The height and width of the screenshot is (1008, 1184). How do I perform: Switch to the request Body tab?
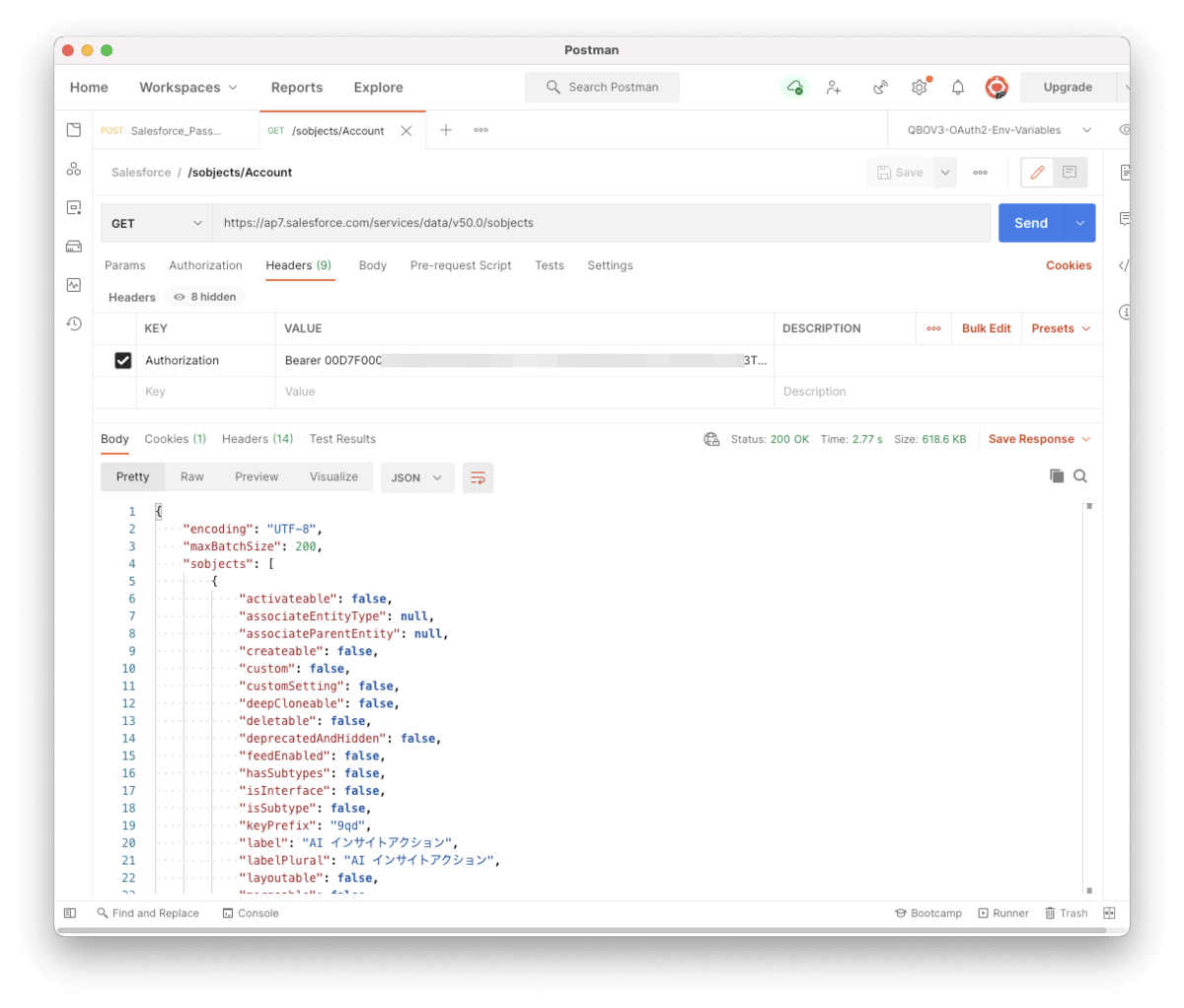pyautogui.click(x=373, y=265)
